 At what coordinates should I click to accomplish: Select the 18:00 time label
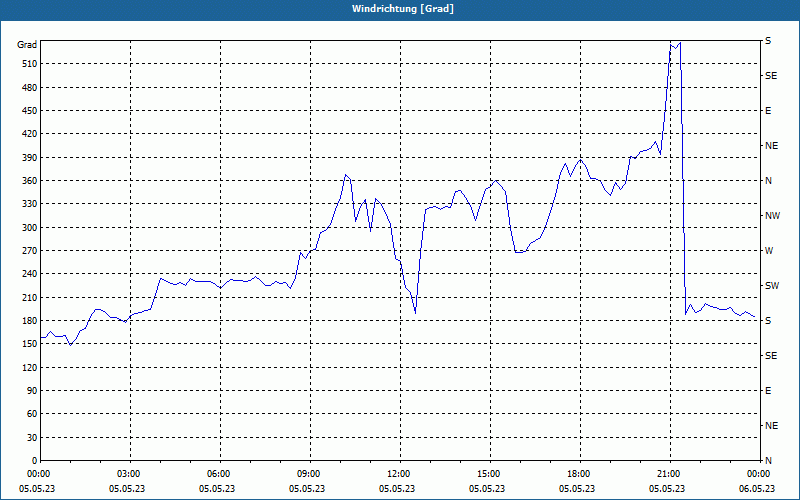coord(580,474)
